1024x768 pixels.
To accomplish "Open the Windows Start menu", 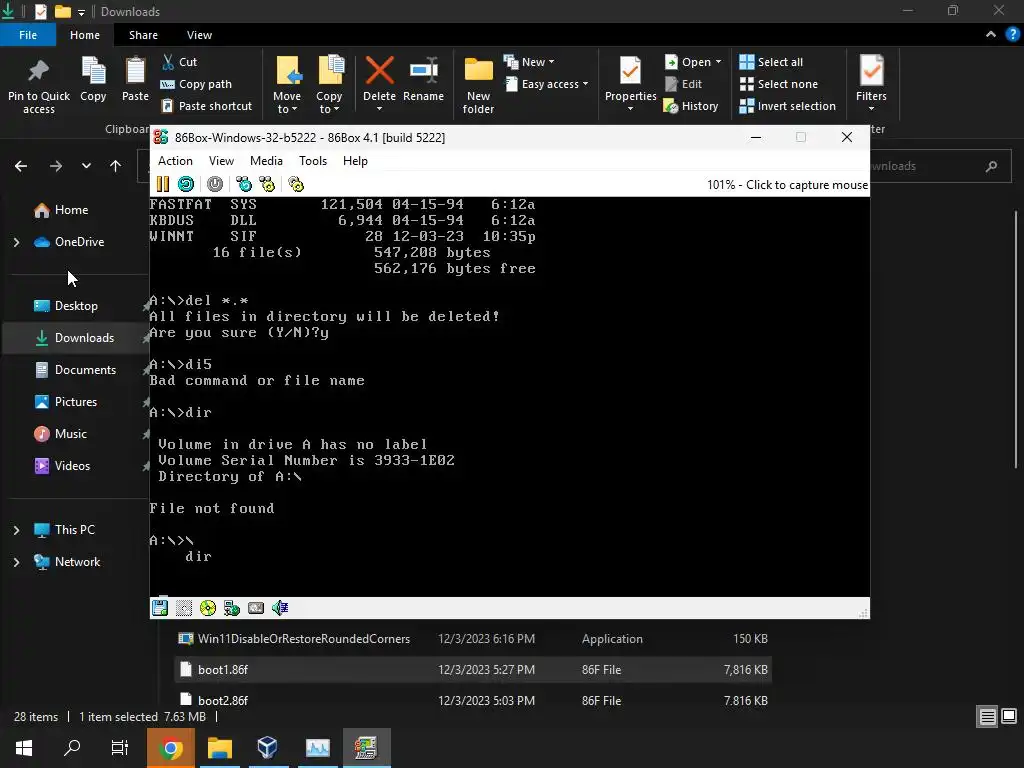I will 24,748.
